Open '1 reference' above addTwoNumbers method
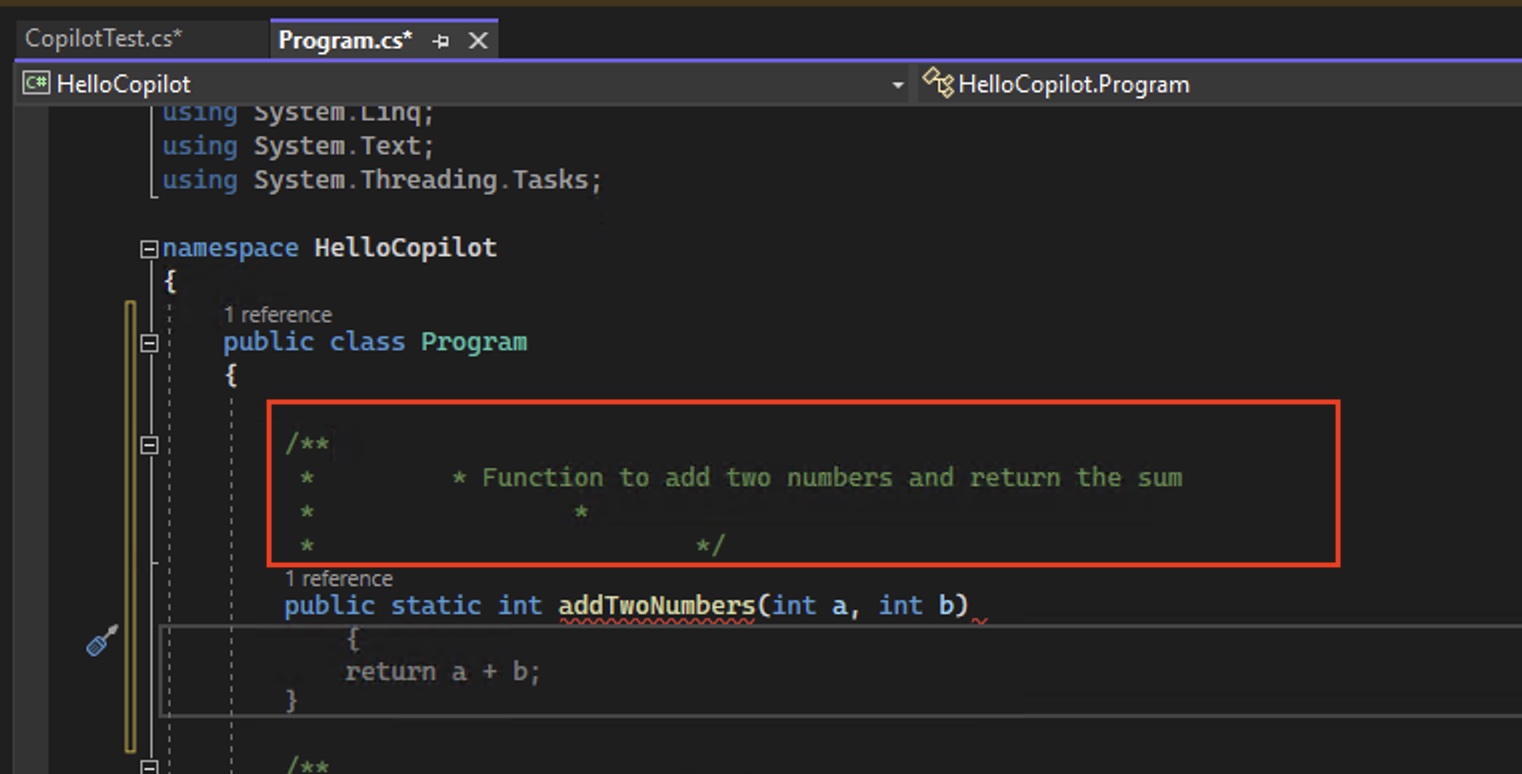The height and width of the screenshot is (774, 1522). (339, 578)
